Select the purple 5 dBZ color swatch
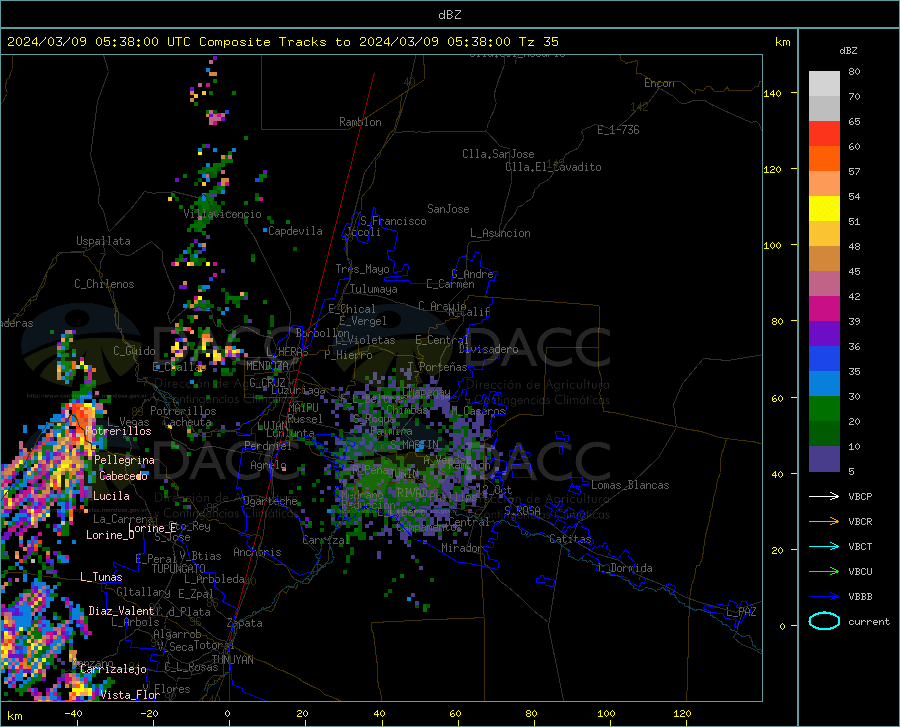 click(824, 459)
